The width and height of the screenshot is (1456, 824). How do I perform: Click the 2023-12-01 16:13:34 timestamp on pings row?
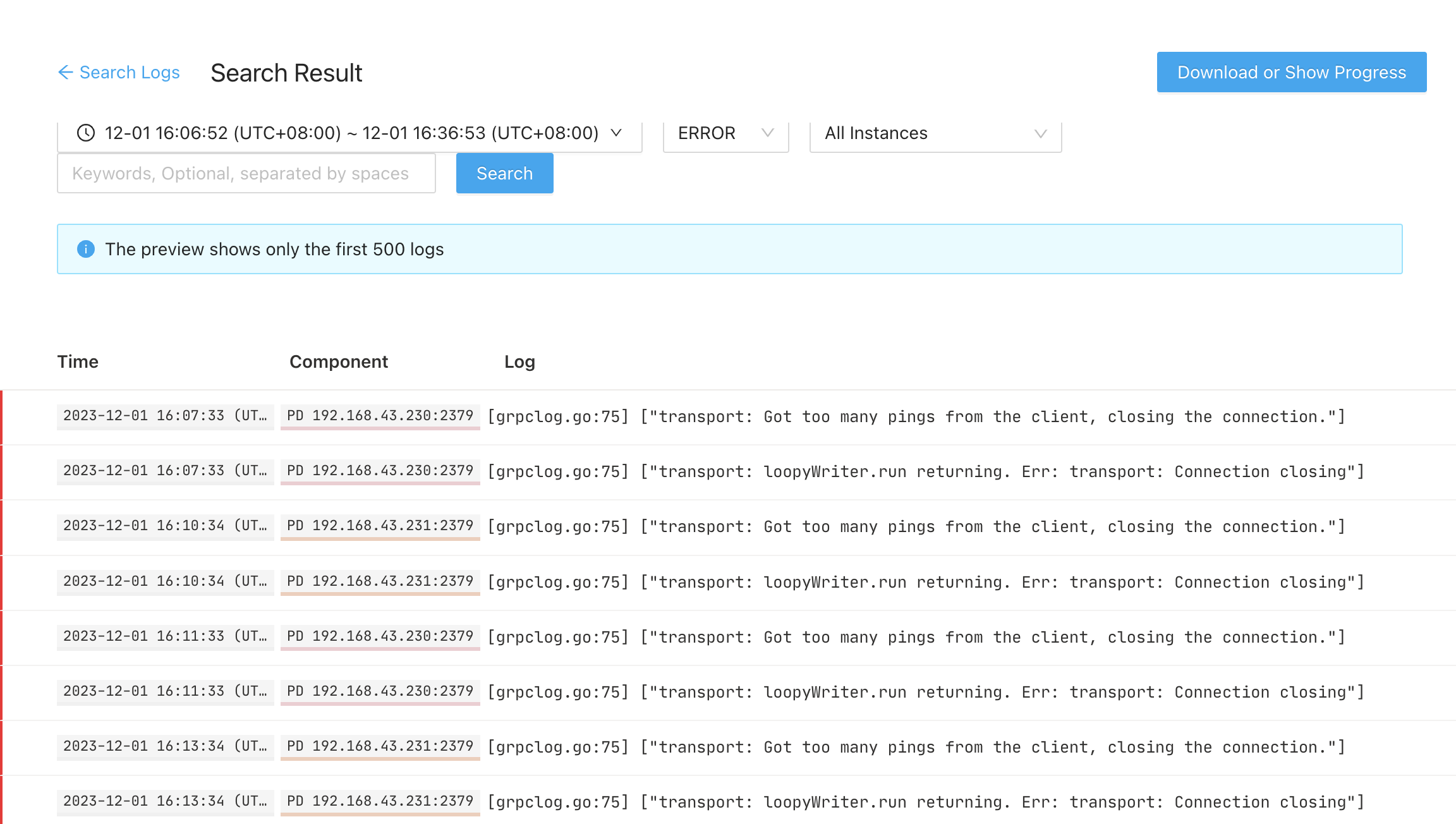click(165, 746)
